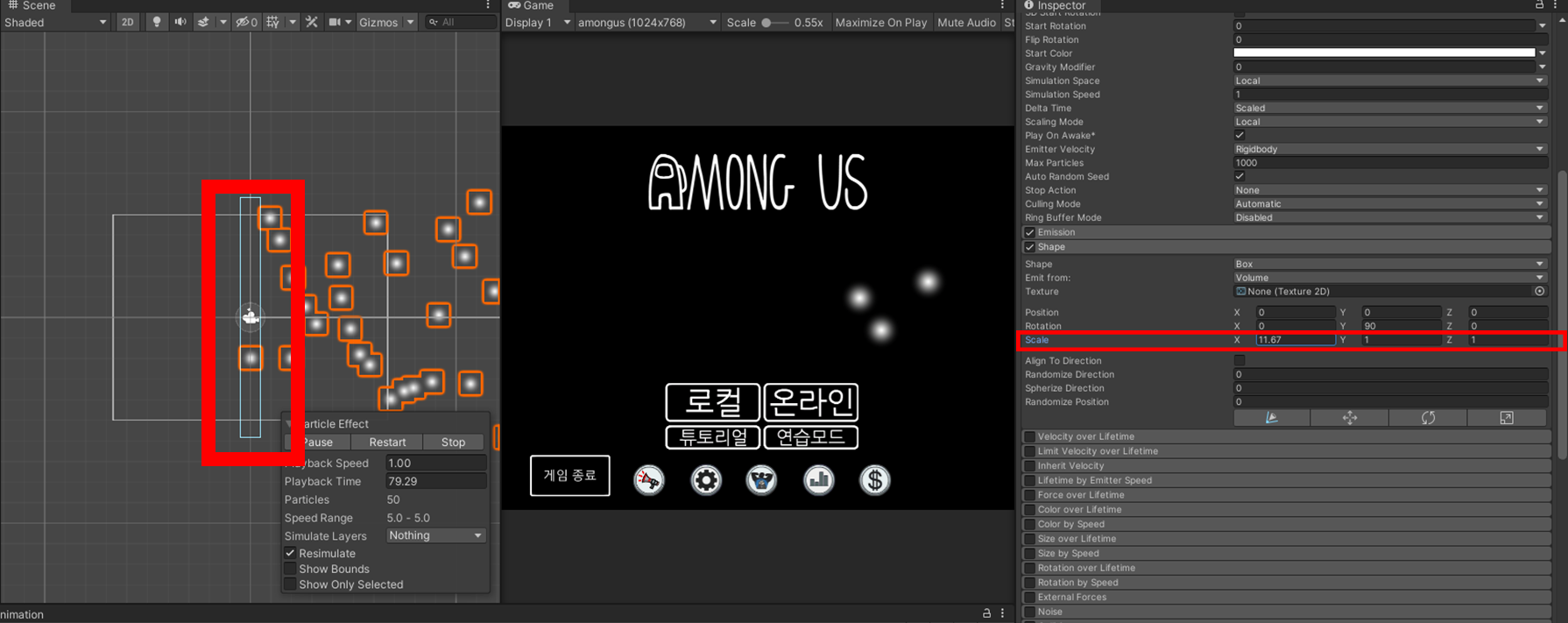
Task: Open the Display 1 dropdown
Action: point(538,22)
